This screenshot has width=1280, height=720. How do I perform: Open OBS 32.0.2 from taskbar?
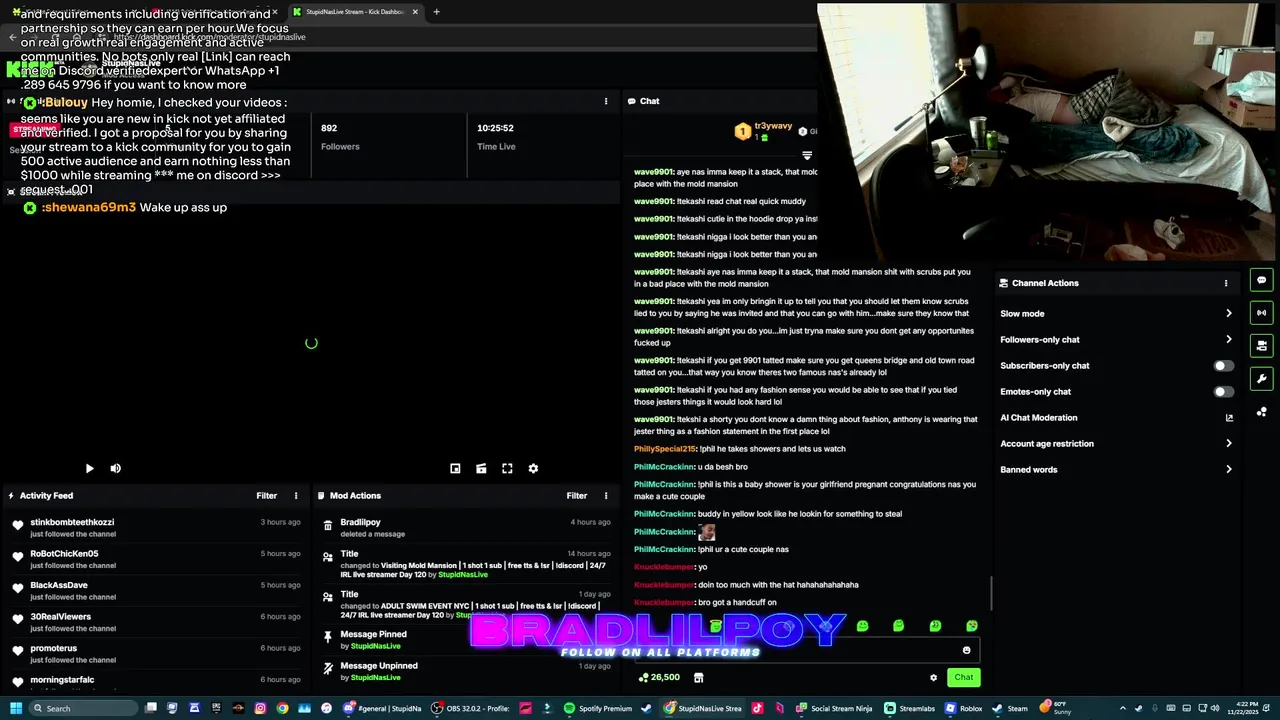point(471,708)
